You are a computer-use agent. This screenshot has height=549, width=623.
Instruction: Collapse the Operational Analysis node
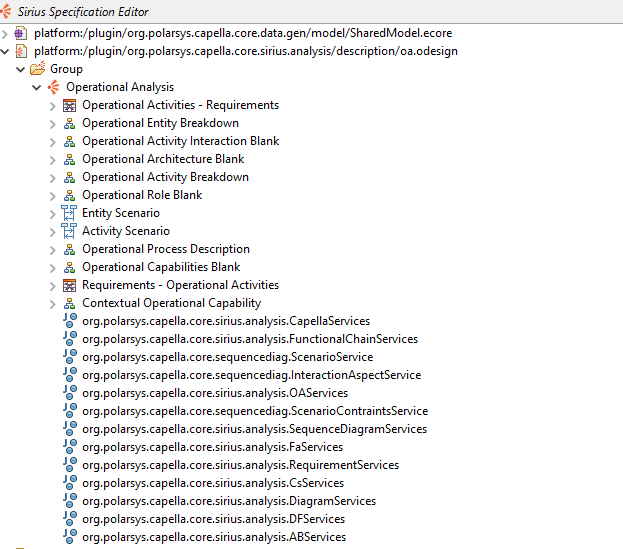click(37, 87)
